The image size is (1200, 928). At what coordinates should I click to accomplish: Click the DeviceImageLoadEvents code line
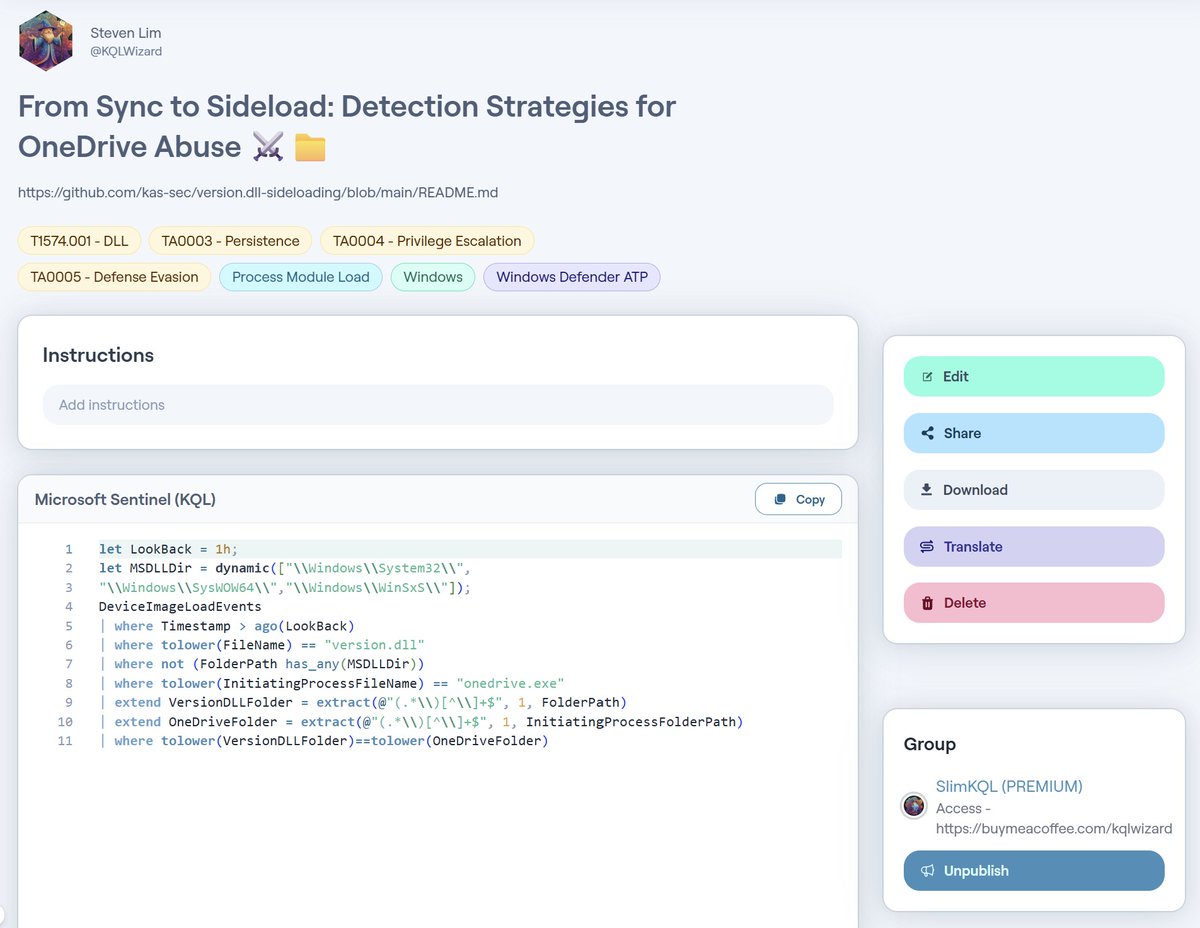180,606
